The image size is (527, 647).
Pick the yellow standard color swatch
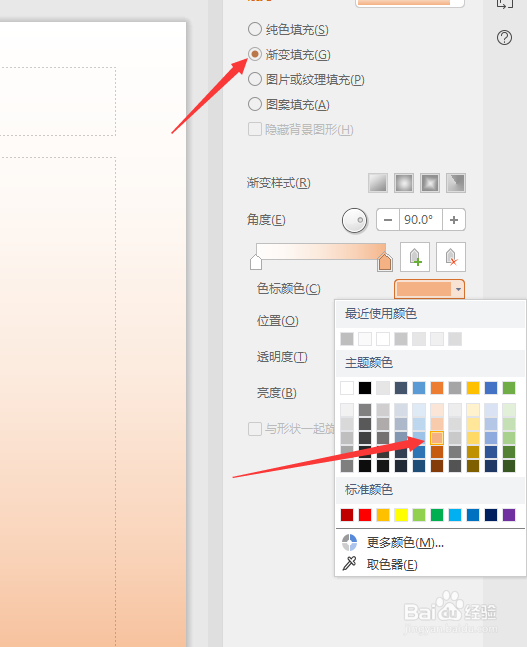[x=401, y=515]
